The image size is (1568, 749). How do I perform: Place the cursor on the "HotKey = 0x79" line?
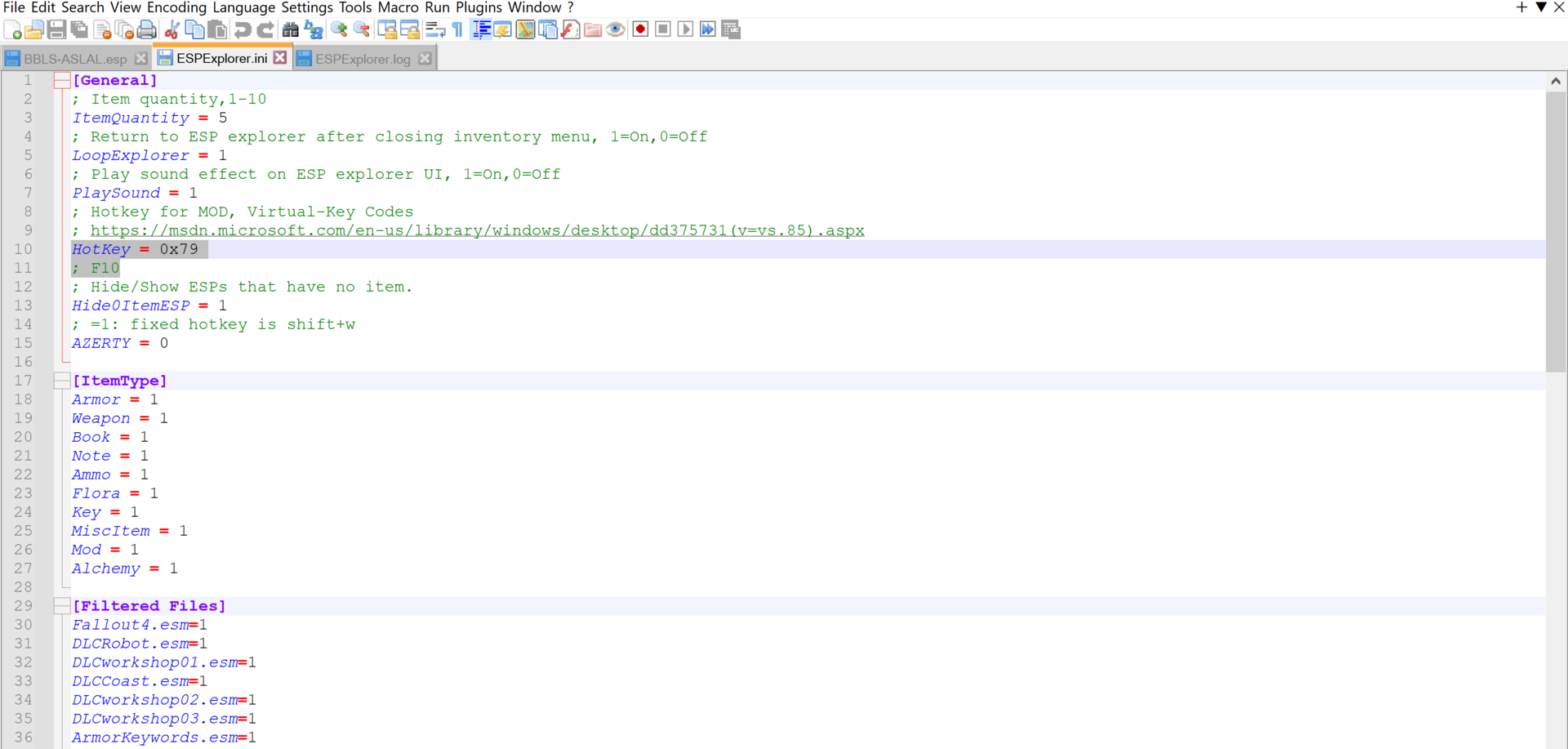pyautogui.click(x=135, y=249)
